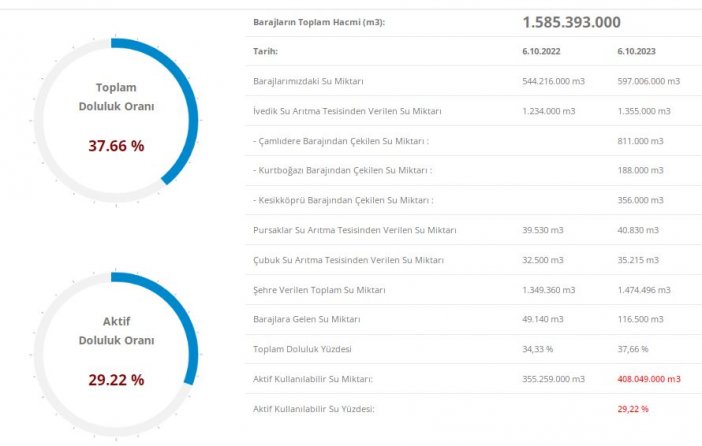Select the Kesikköprü Barajından Çekilen Su Miktarı row
Viewport: 702px width, 446px height.
343,200
